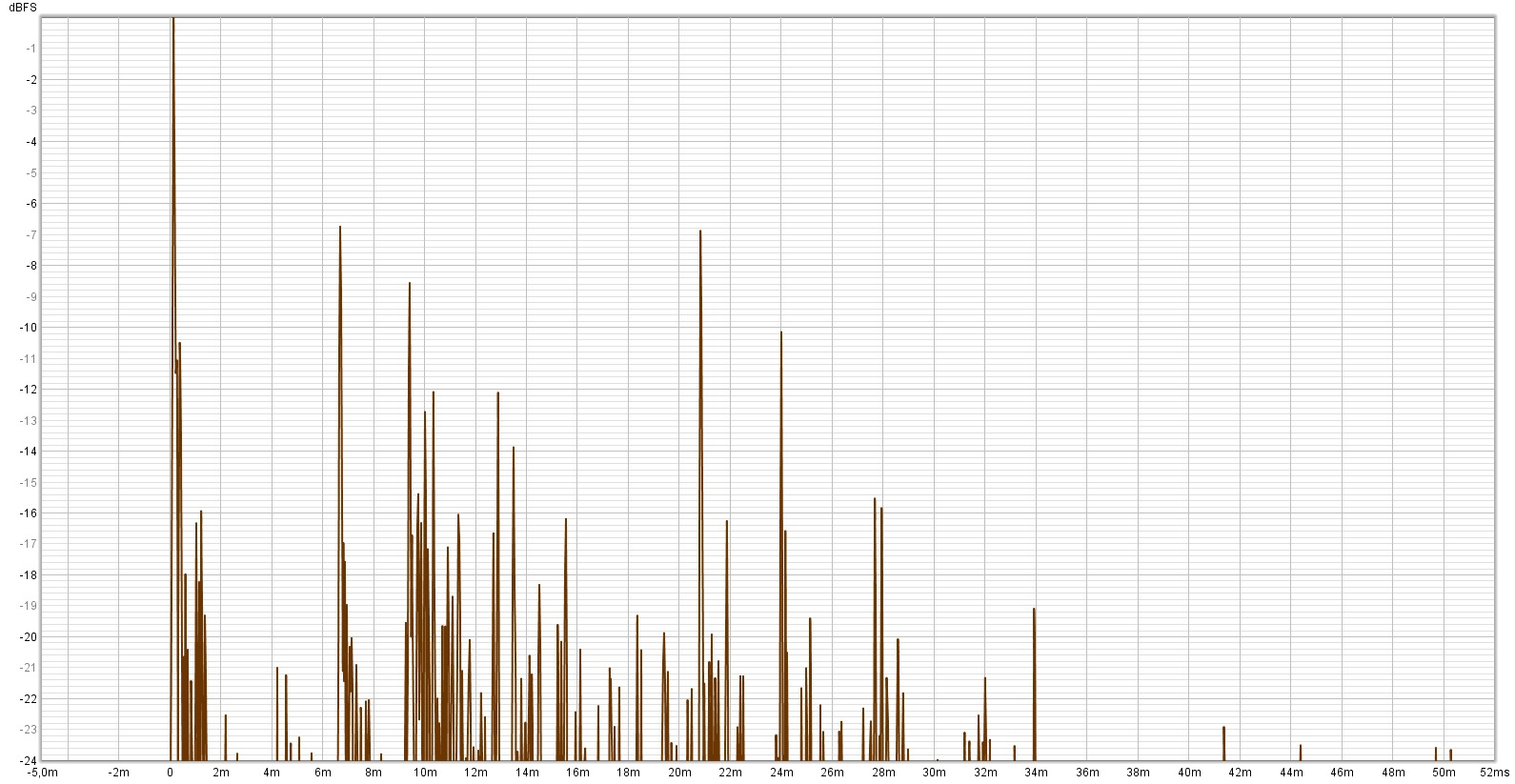Select the "46m" x-axis tick label
This screenshot has height=784, width=1515.
pyautogui.click(x=1342, y=773)
